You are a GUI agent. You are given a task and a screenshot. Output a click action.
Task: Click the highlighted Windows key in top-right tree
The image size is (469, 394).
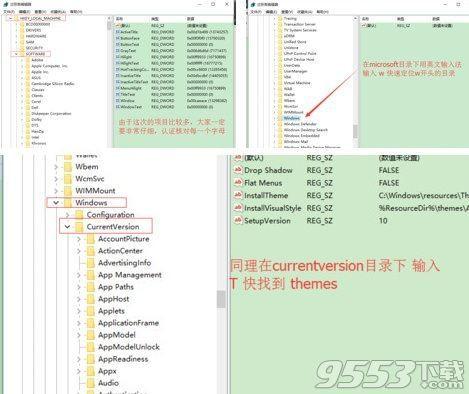[x=292, y=118]
